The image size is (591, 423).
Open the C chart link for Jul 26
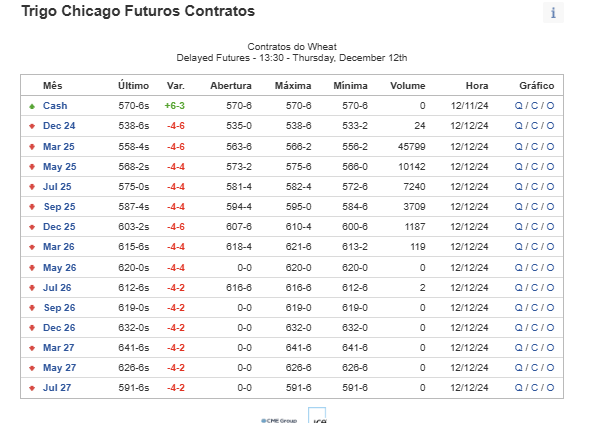(x=534, y=288)
